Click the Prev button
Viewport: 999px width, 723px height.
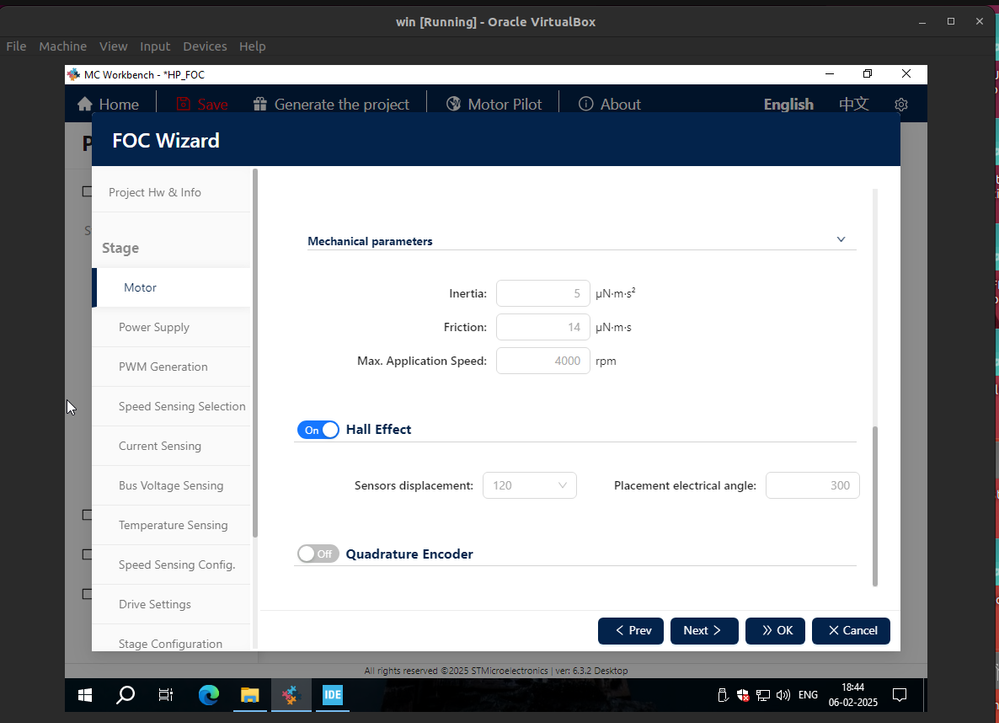(x=631, y=631)
